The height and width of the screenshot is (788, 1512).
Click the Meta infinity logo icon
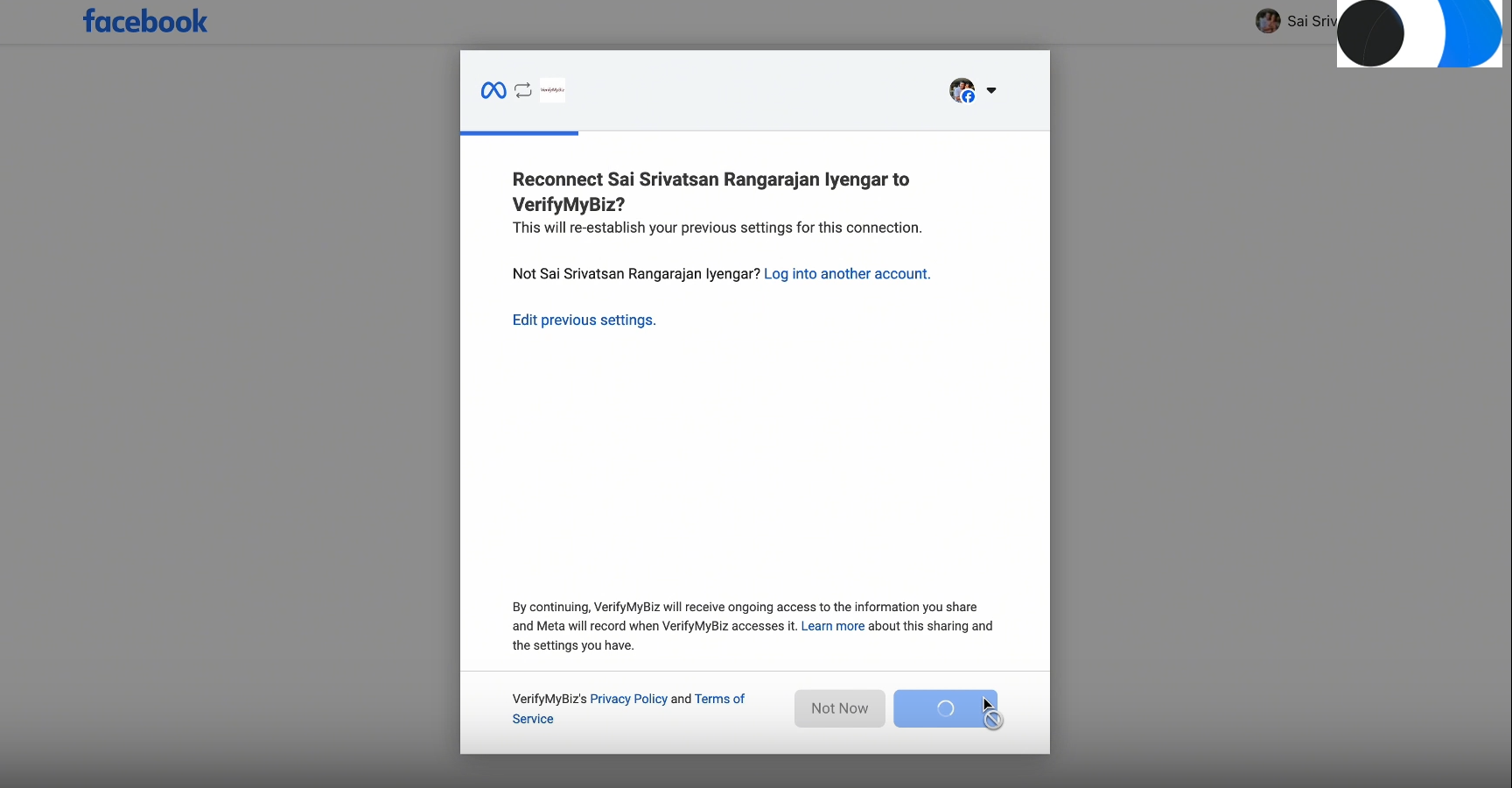493,90
